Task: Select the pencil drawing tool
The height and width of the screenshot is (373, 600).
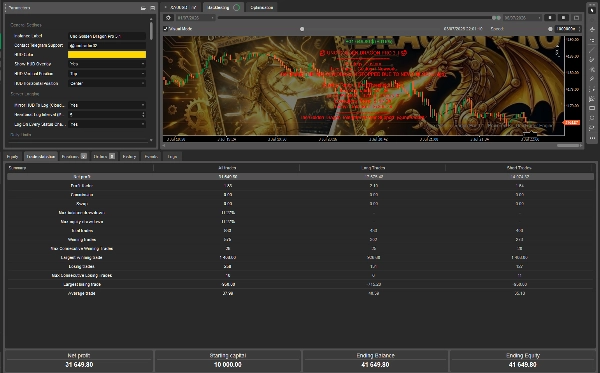Action: pos(592,79)
